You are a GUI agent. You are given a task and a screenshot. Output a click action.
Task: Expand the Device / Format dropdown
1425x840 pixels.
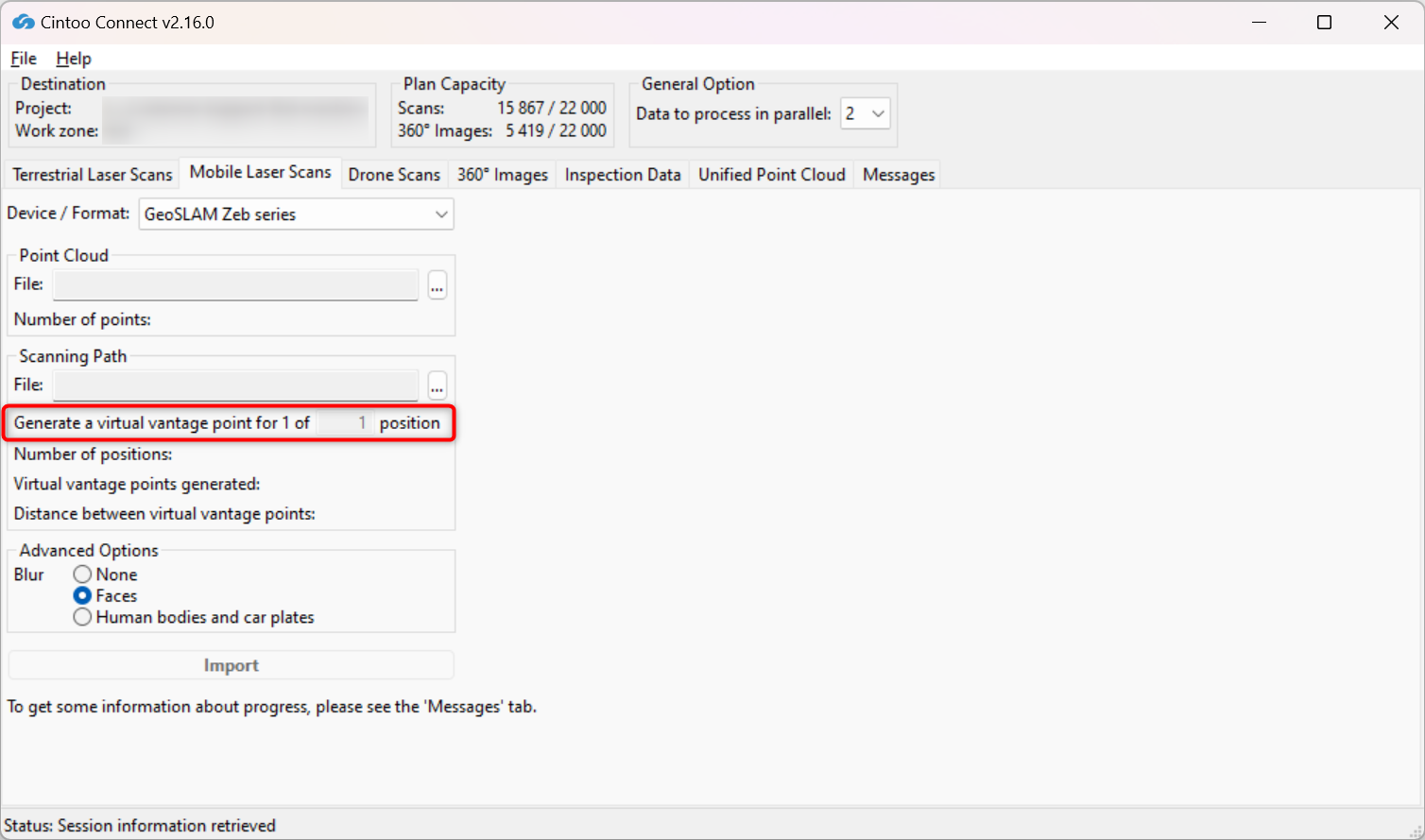coord(297,214)
